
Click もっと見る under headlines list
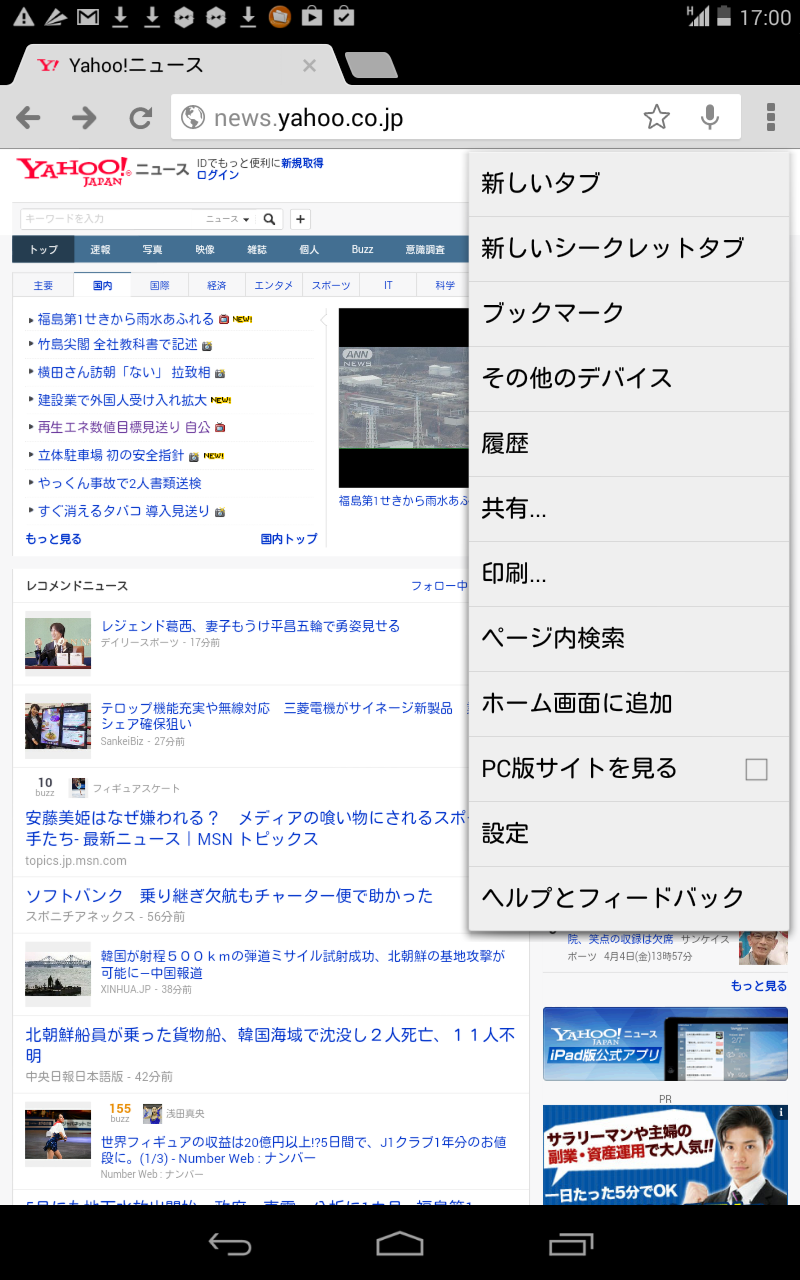click(x=54, y=539)
